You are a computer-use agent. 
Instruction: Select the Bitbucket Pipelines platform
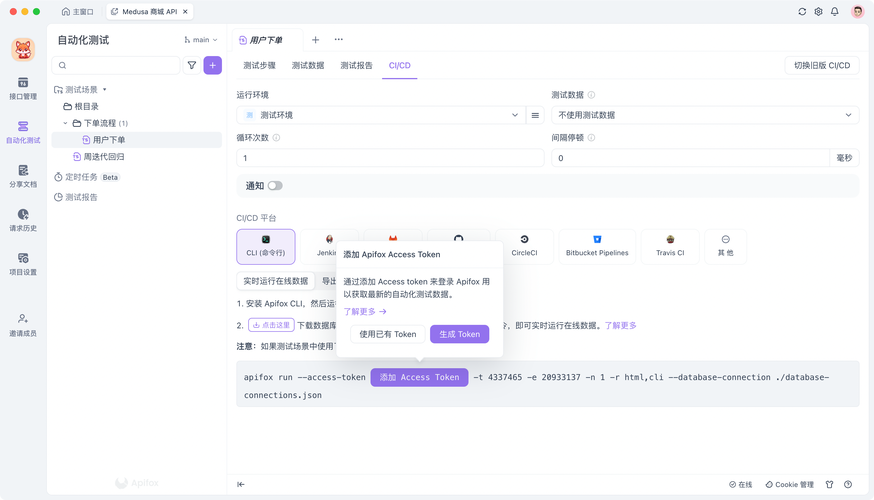(597, 246)
